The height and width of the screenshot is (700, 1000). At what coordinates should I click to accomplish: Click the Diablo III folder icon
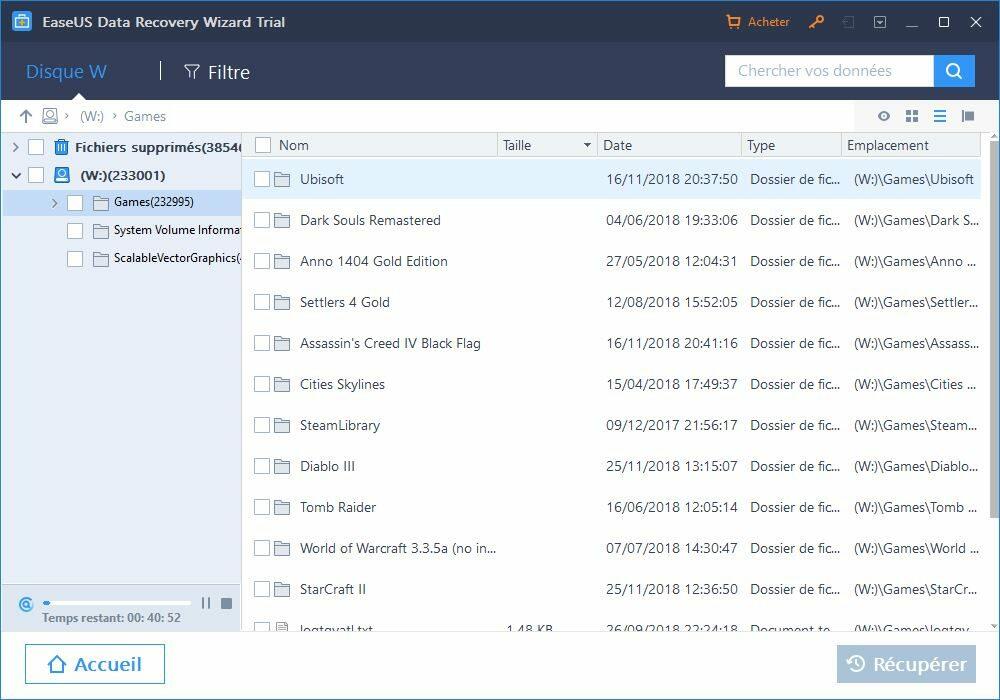(282, 467)
